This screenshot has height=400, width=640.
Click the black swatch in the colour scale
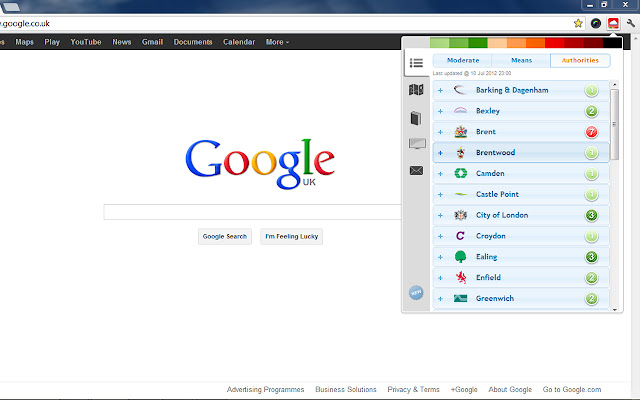tap(612, 43)
